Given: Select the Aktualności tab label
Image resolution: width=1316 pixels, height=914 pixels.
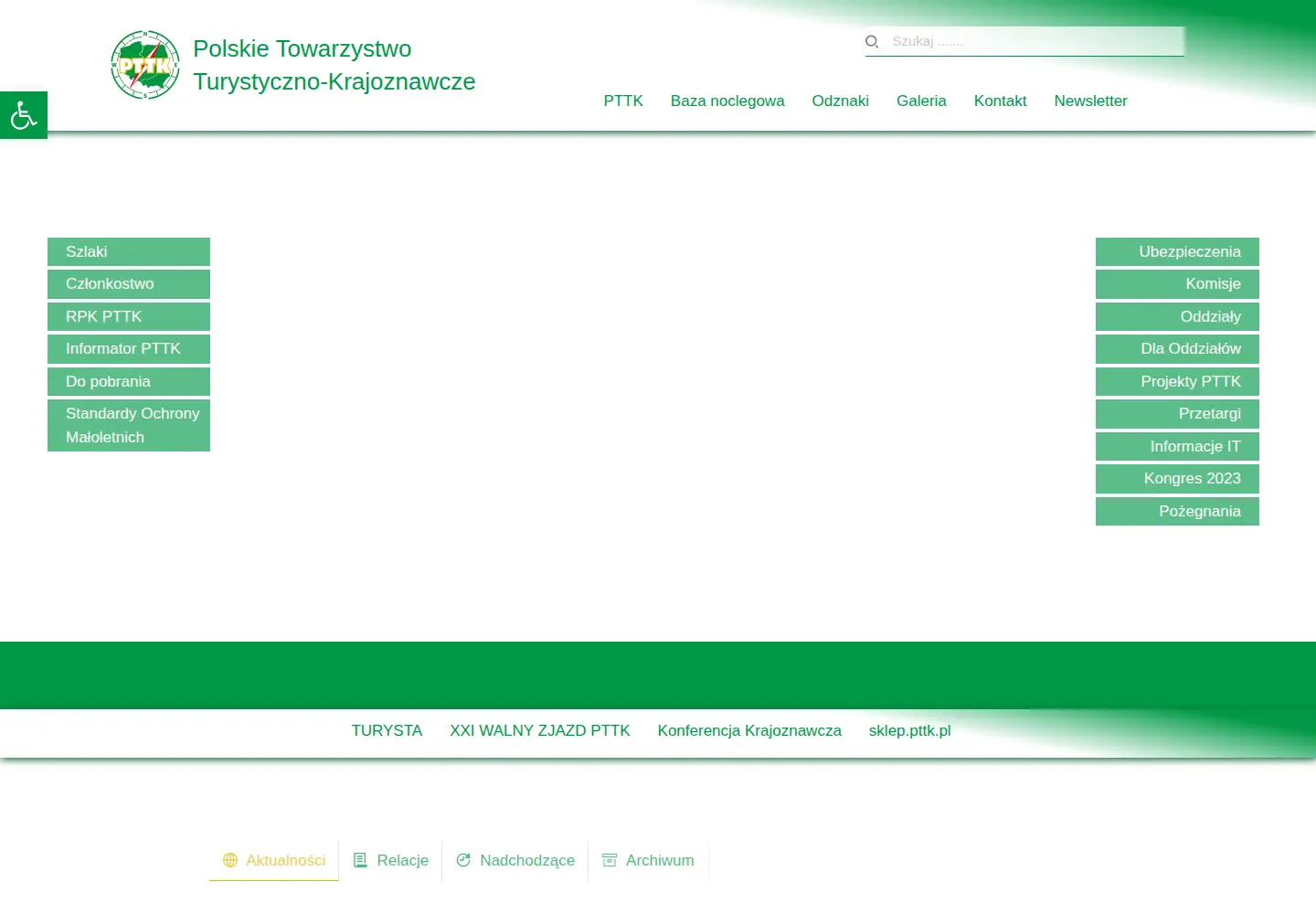Looking at the screenshot, I should pyautogui.click(x=285, y=860).
